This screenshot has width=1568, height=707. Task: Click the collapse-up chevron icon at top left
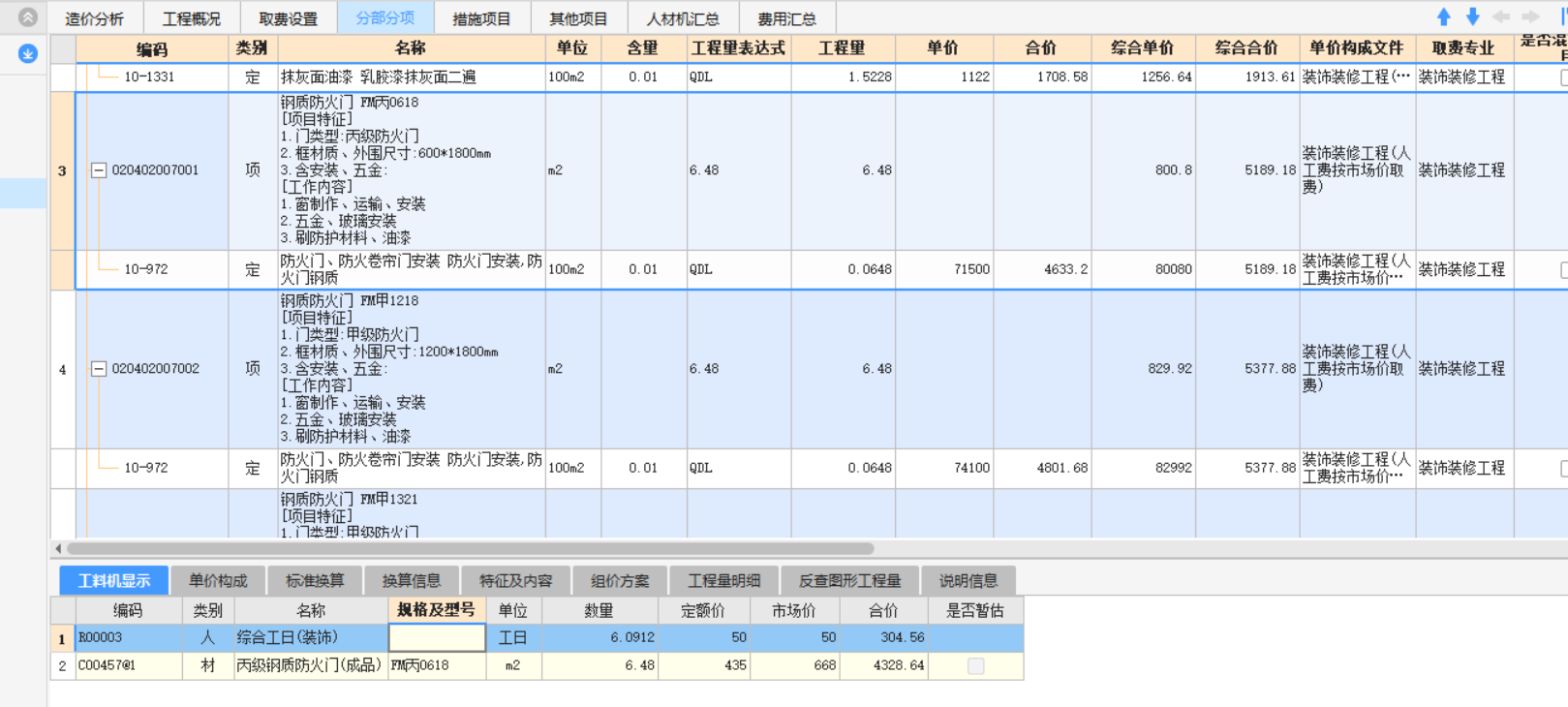click(x=27, y=17)
